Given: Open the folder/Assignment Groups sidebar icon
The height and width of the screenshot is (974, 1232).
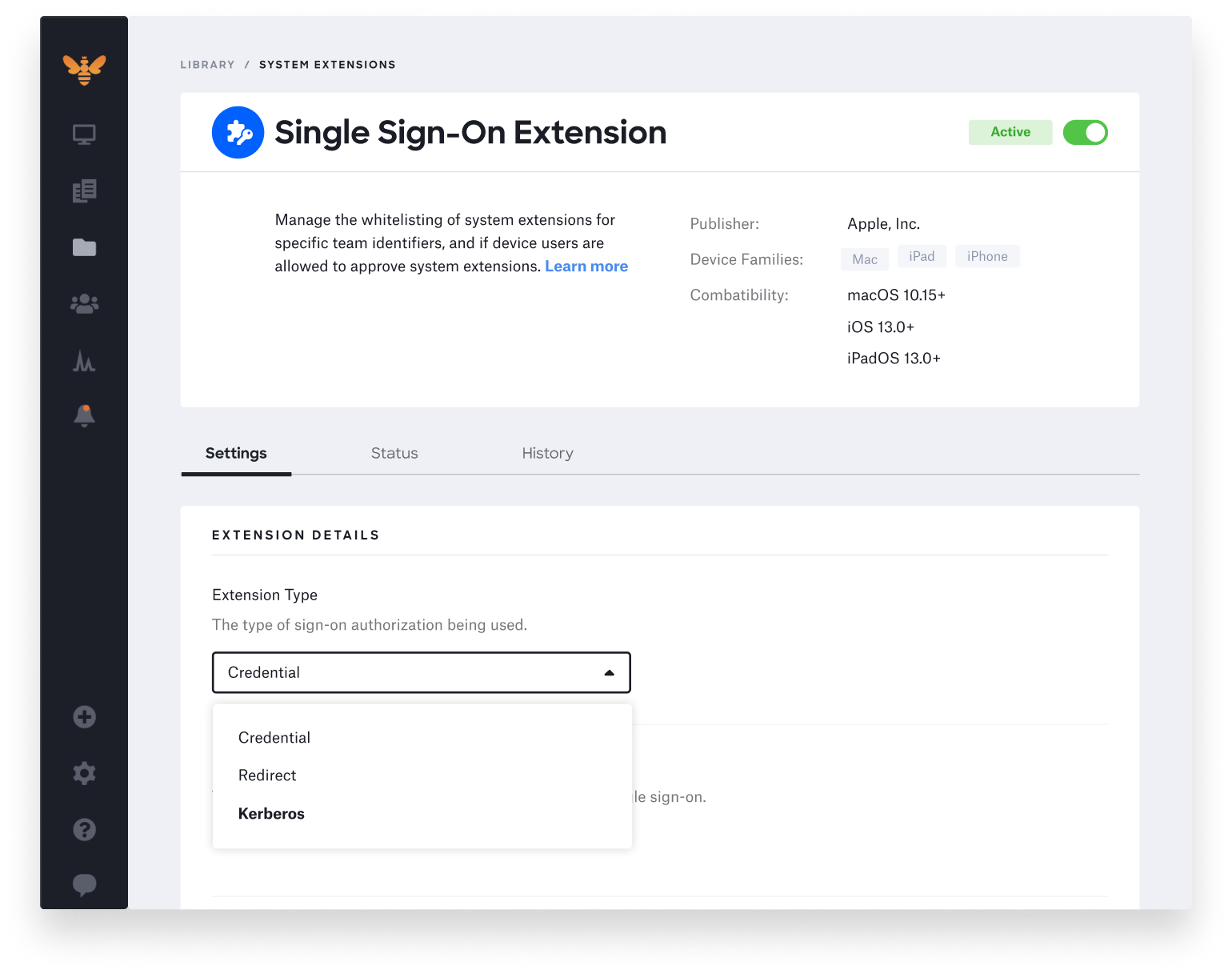Looking at the screenshot, I should point(85,247).
